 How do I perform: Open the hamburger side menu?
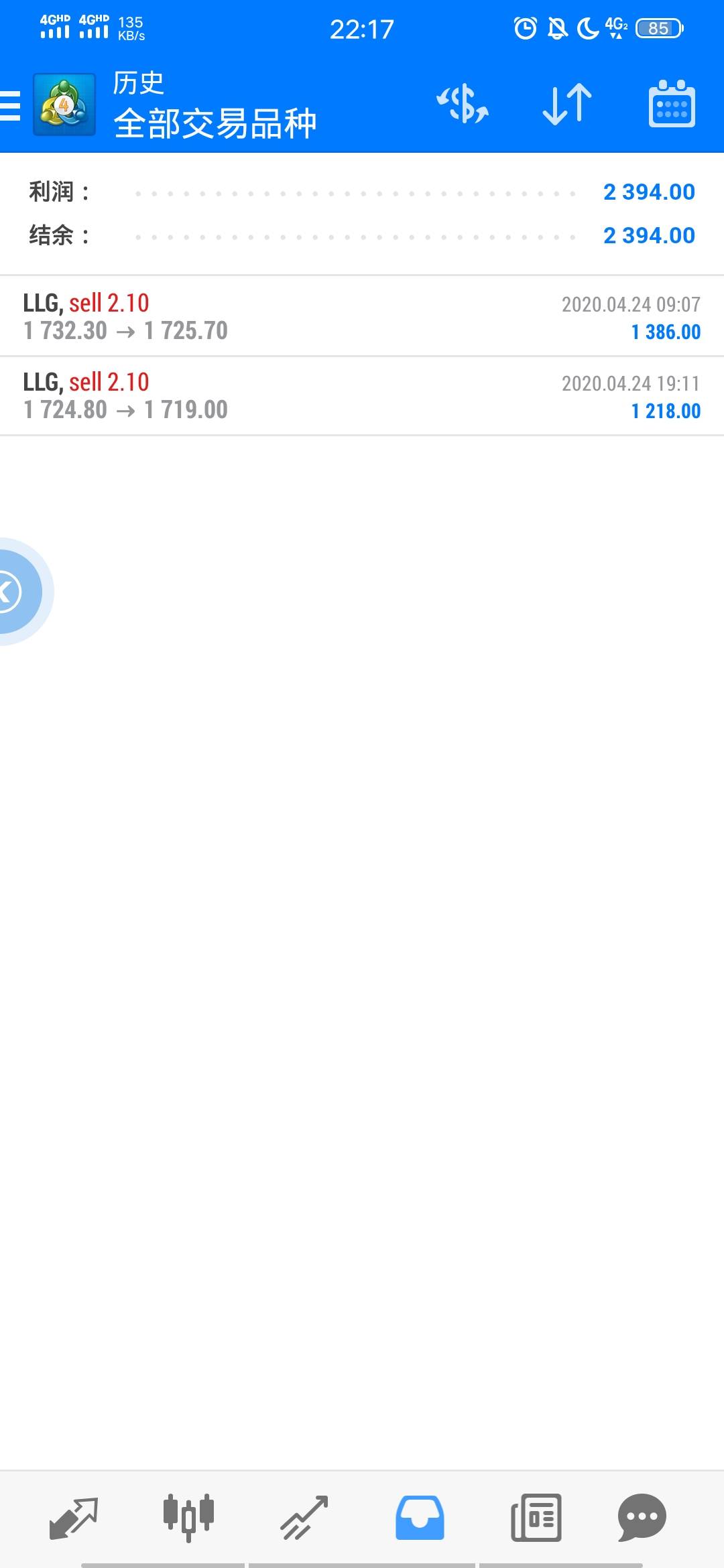point(11,106)
